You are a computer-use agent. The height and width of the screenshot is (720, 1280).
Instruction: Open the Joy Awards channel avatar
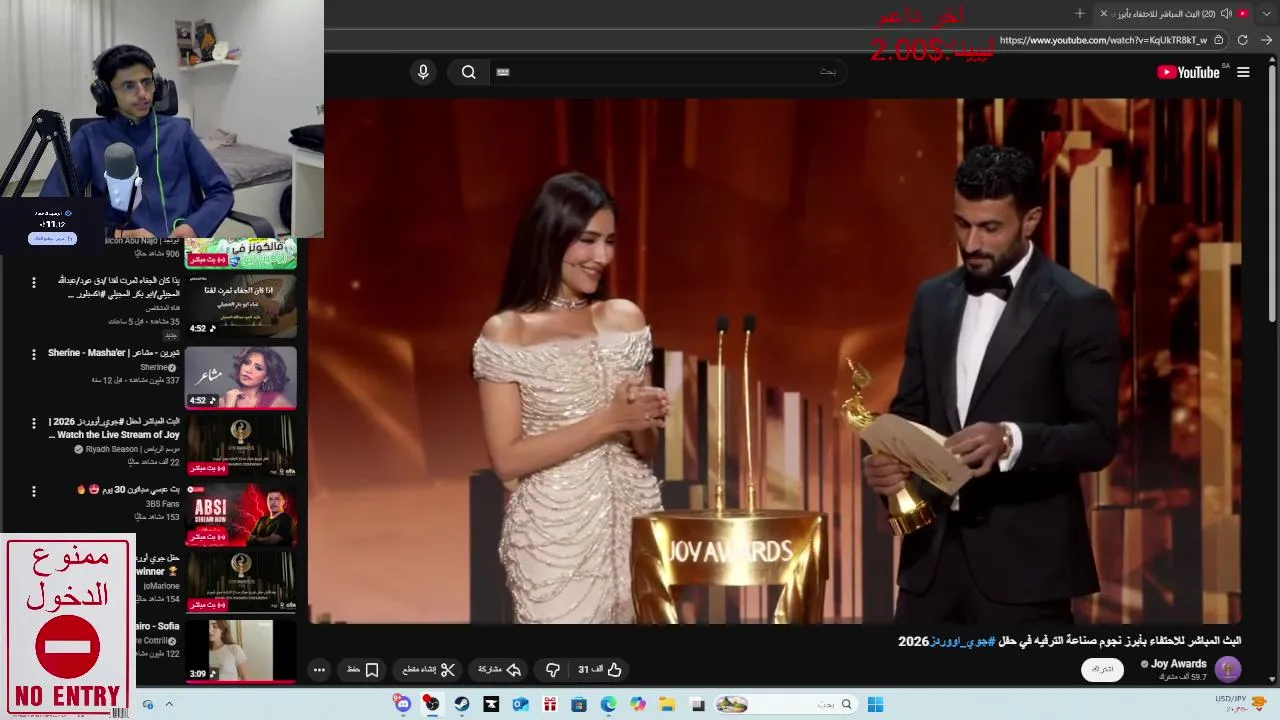[x=1228, y=669]
